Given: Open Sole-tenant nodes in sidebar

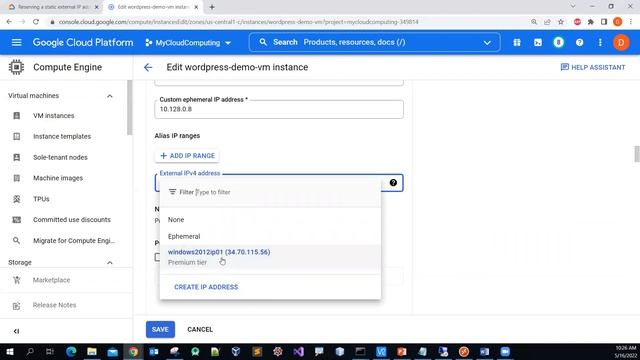Looking at the screenshot, I should (x=60, y=157).
